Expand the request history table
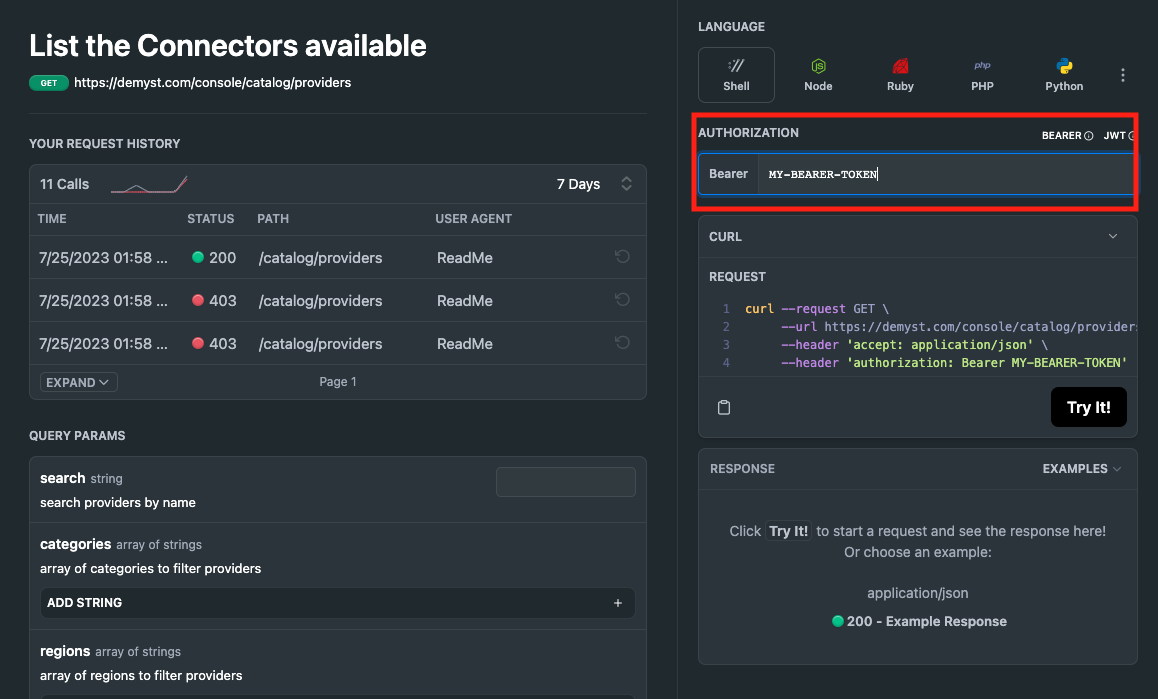The width and height of the screenshot is (1158, 699). 79,382
